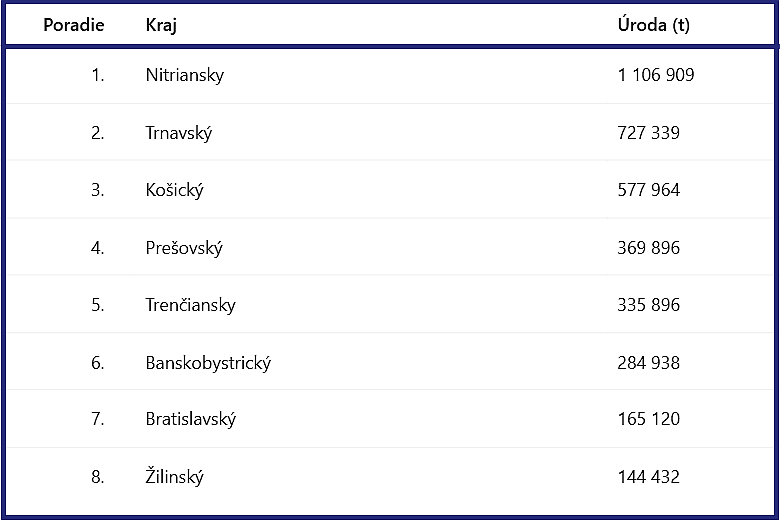This screenshot has height=521, width=780.
Task: Select the Žilinský cell
Action: coord(175,477)
